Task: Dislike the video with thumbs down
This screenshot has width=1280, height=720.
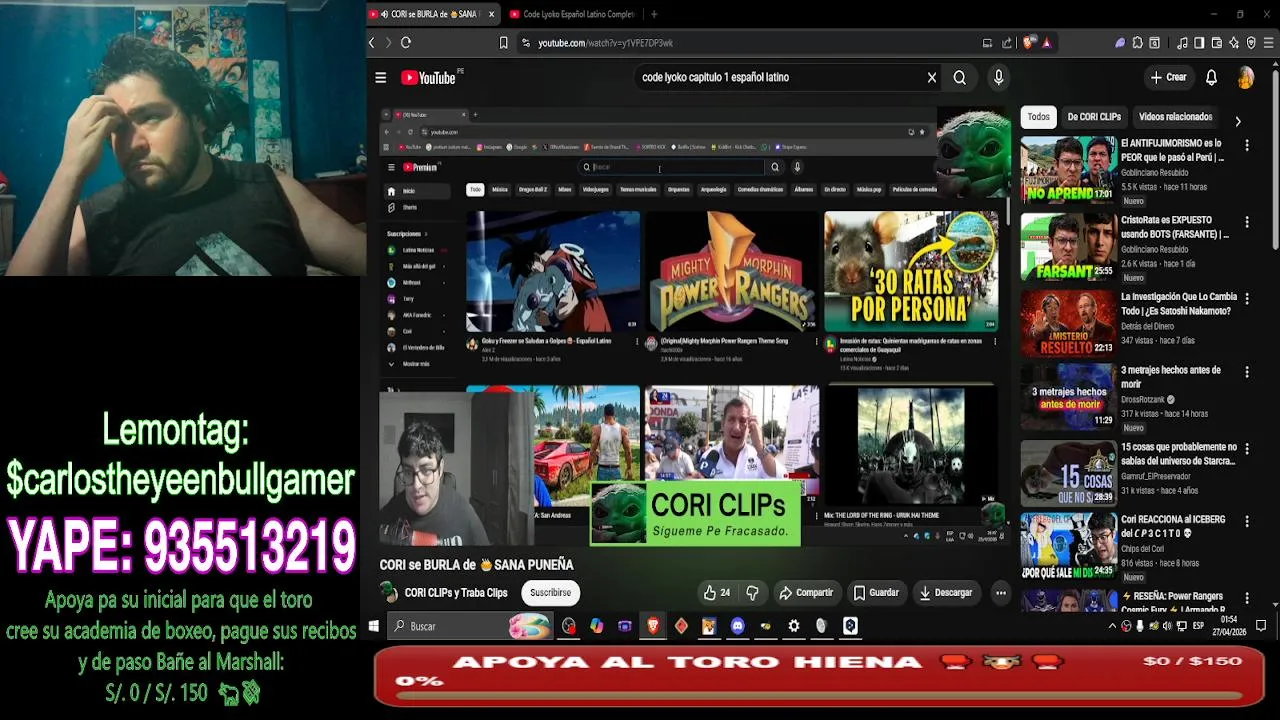Action: tap(752, 592)
